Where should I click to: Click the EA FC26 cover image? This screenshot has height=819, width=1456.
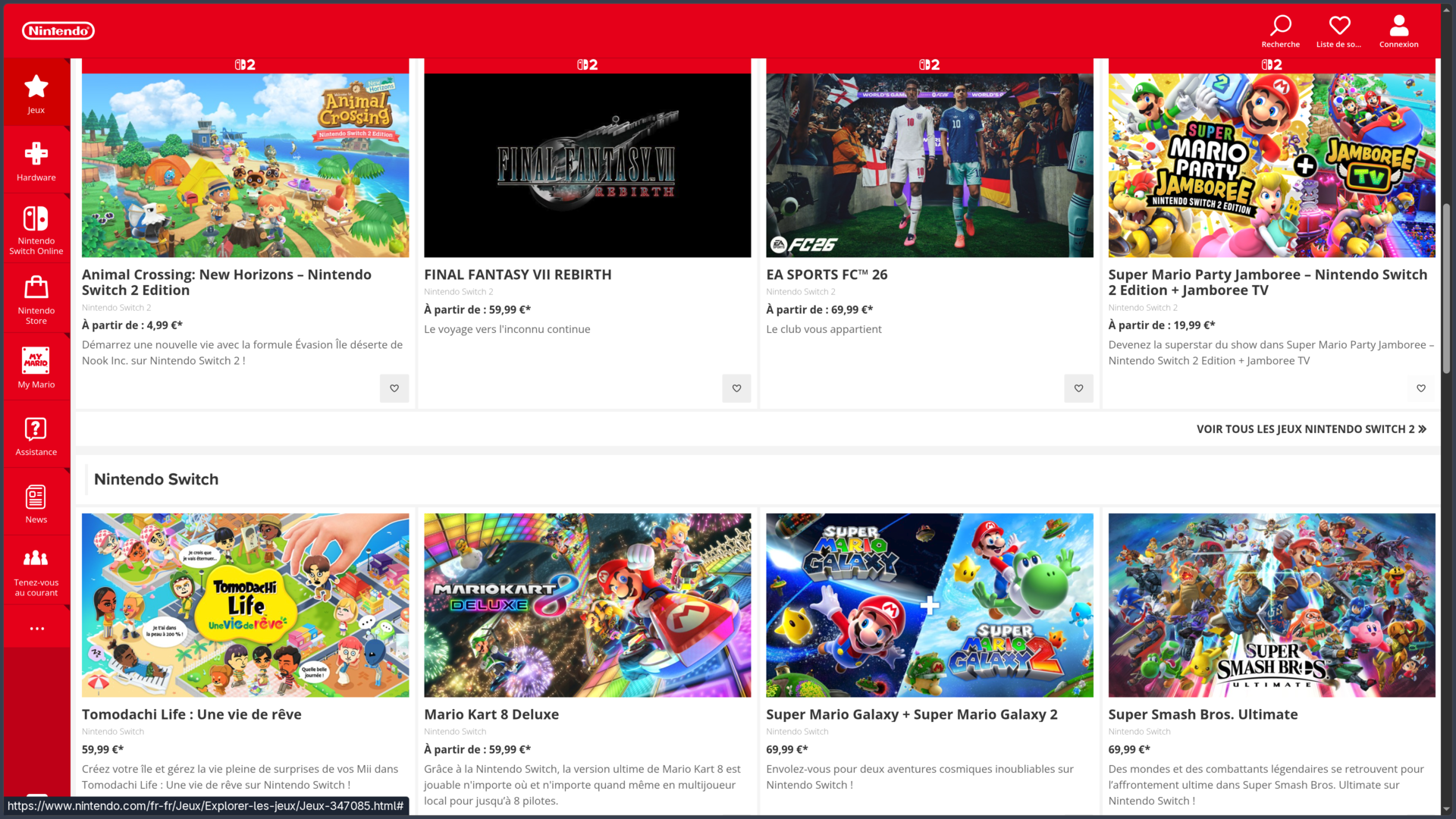(x=929, y=165)
